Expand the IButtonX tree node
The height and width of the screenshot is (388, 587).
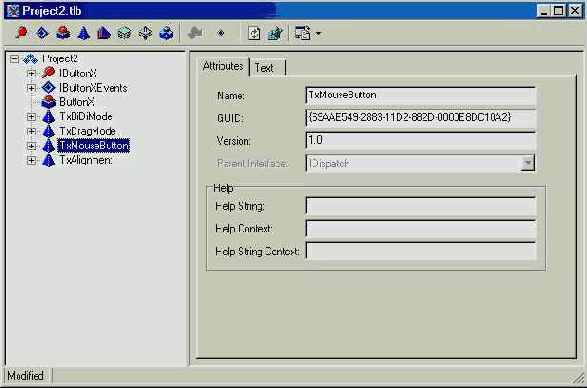pyautogui.click(x=31, y=73)
